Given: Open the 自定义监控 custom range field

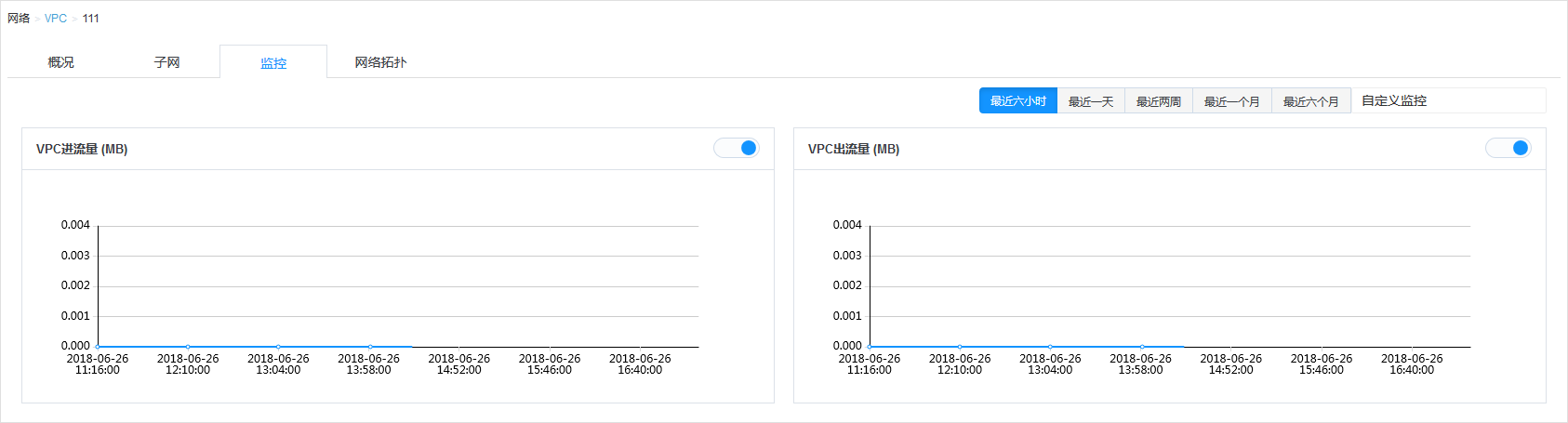Looking at the screenshot, I should pos(1449,100).
